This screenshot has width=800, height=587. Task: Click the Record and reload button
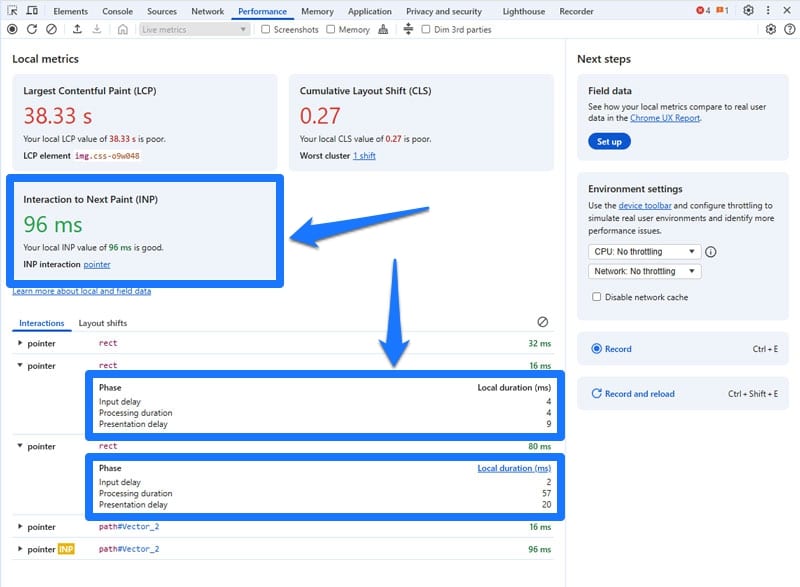(x=684, y=394)
